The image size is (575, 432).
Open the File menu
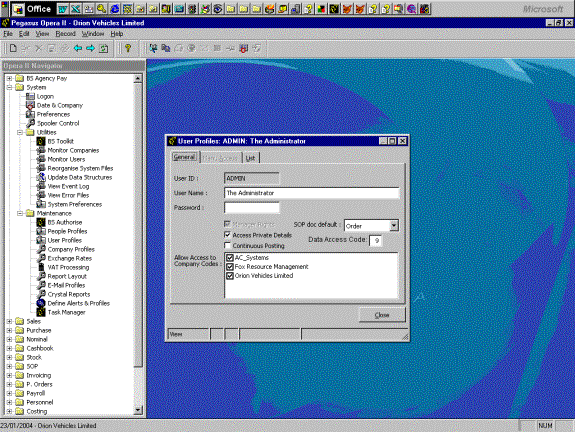(8, 34)
